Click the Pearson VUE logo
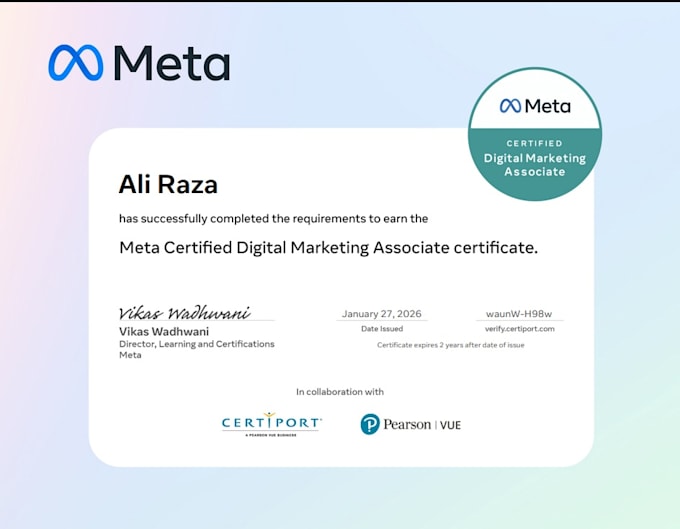 (410, 424)
